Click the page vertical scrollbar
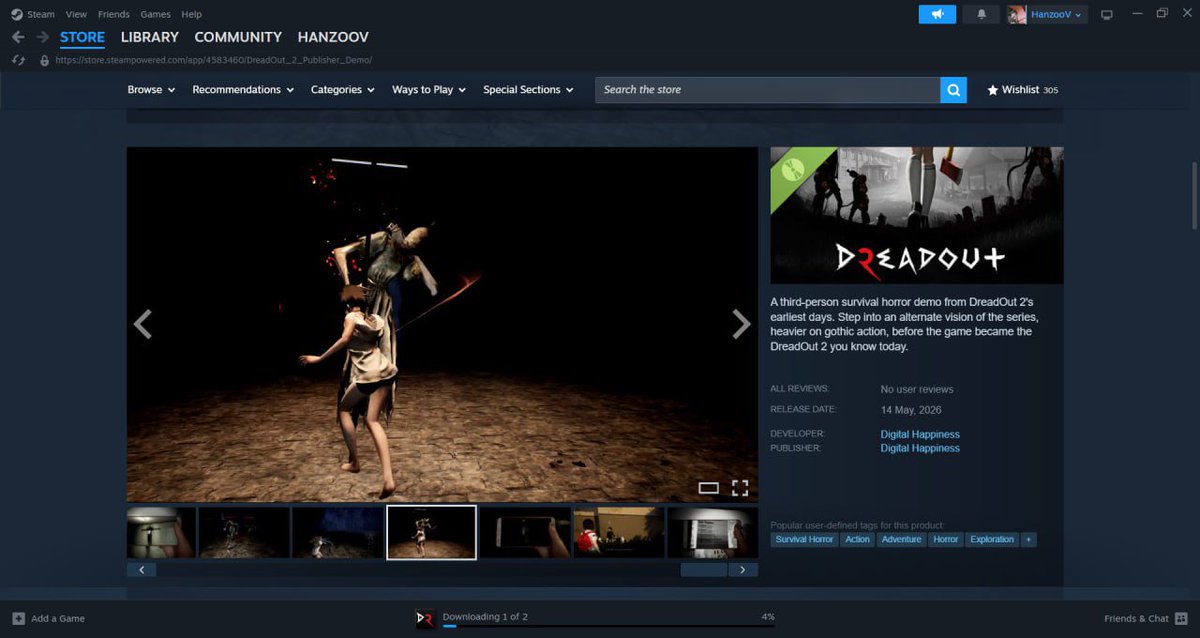 (x=1194, y=195)
